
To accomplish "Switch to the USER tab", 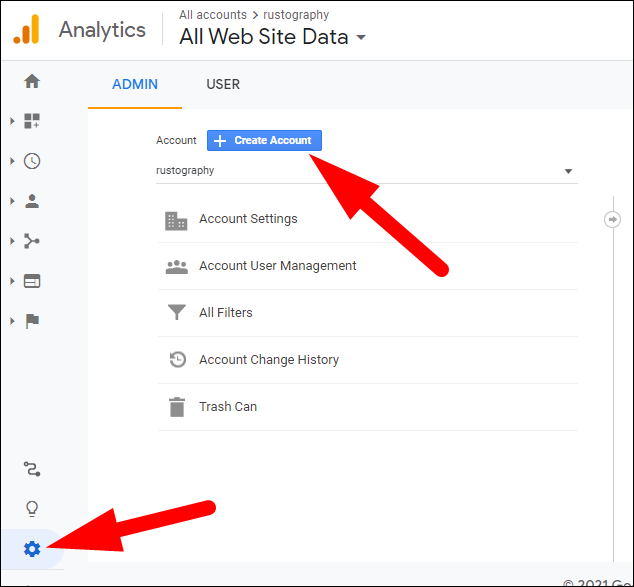I will pos(223,84).
